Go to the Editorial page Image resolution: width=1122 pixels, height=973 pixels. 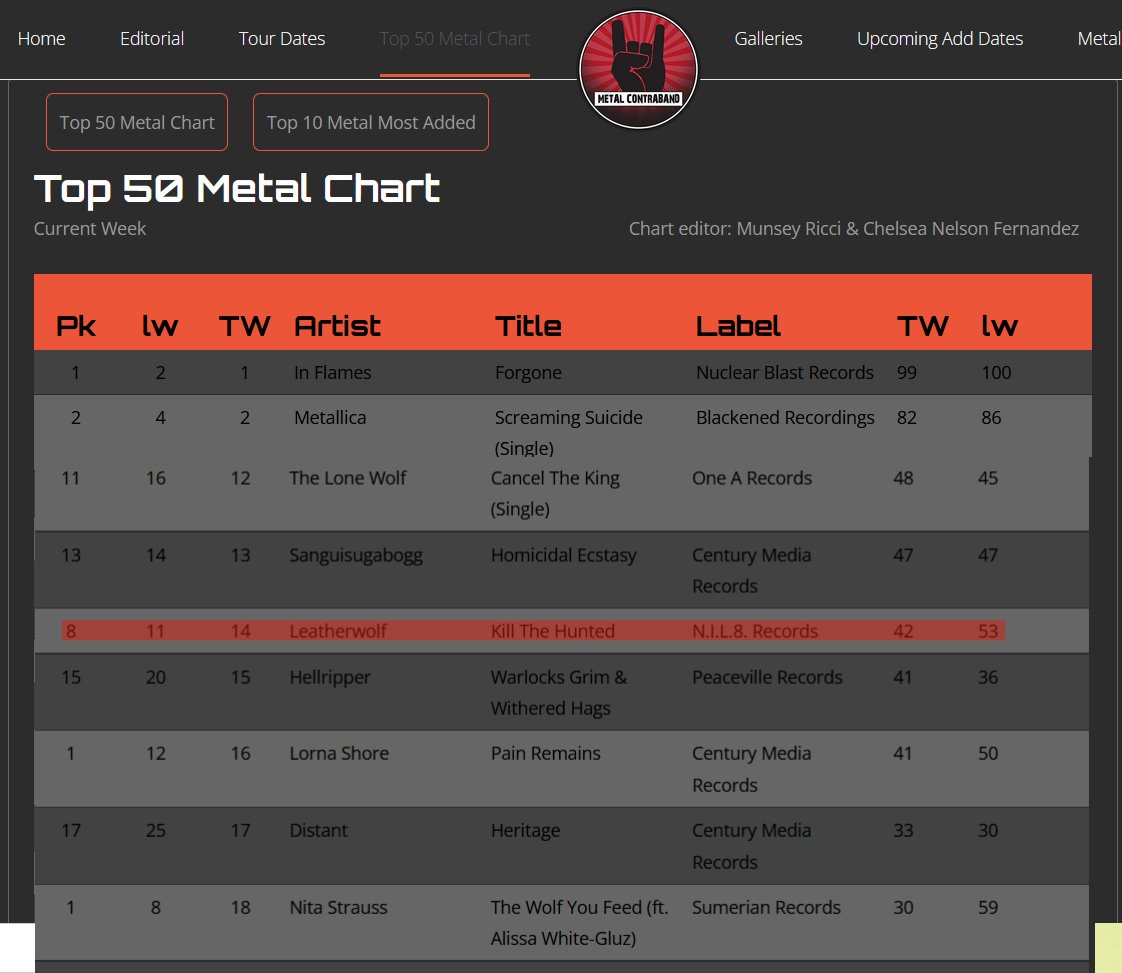click(x=152, y=39)
